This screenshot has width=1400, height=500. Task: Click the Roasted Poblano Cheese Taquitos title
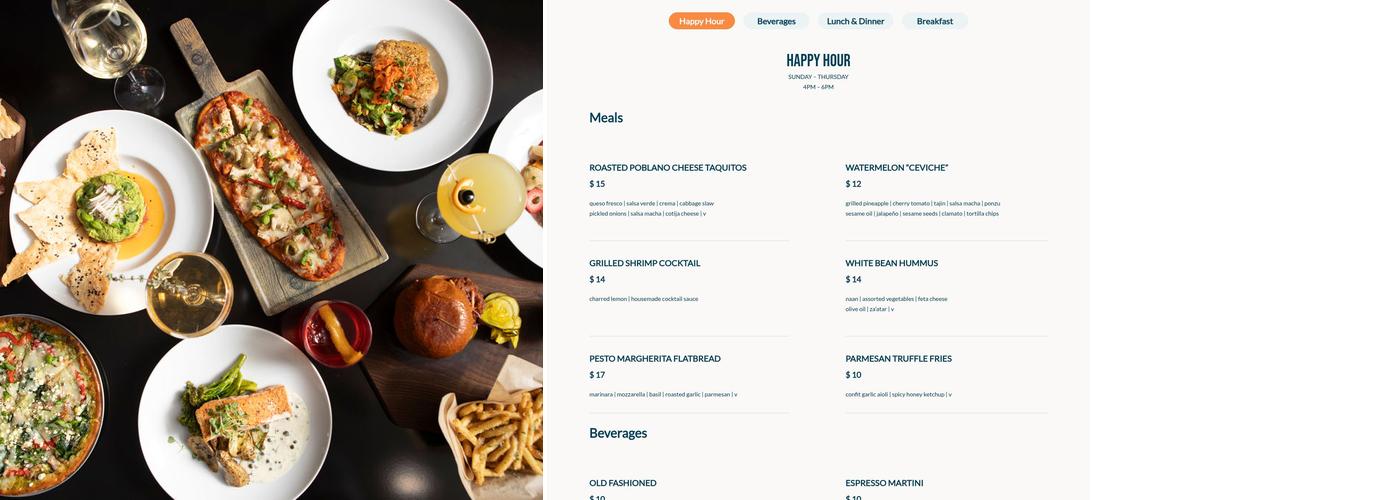pos(668,168)
